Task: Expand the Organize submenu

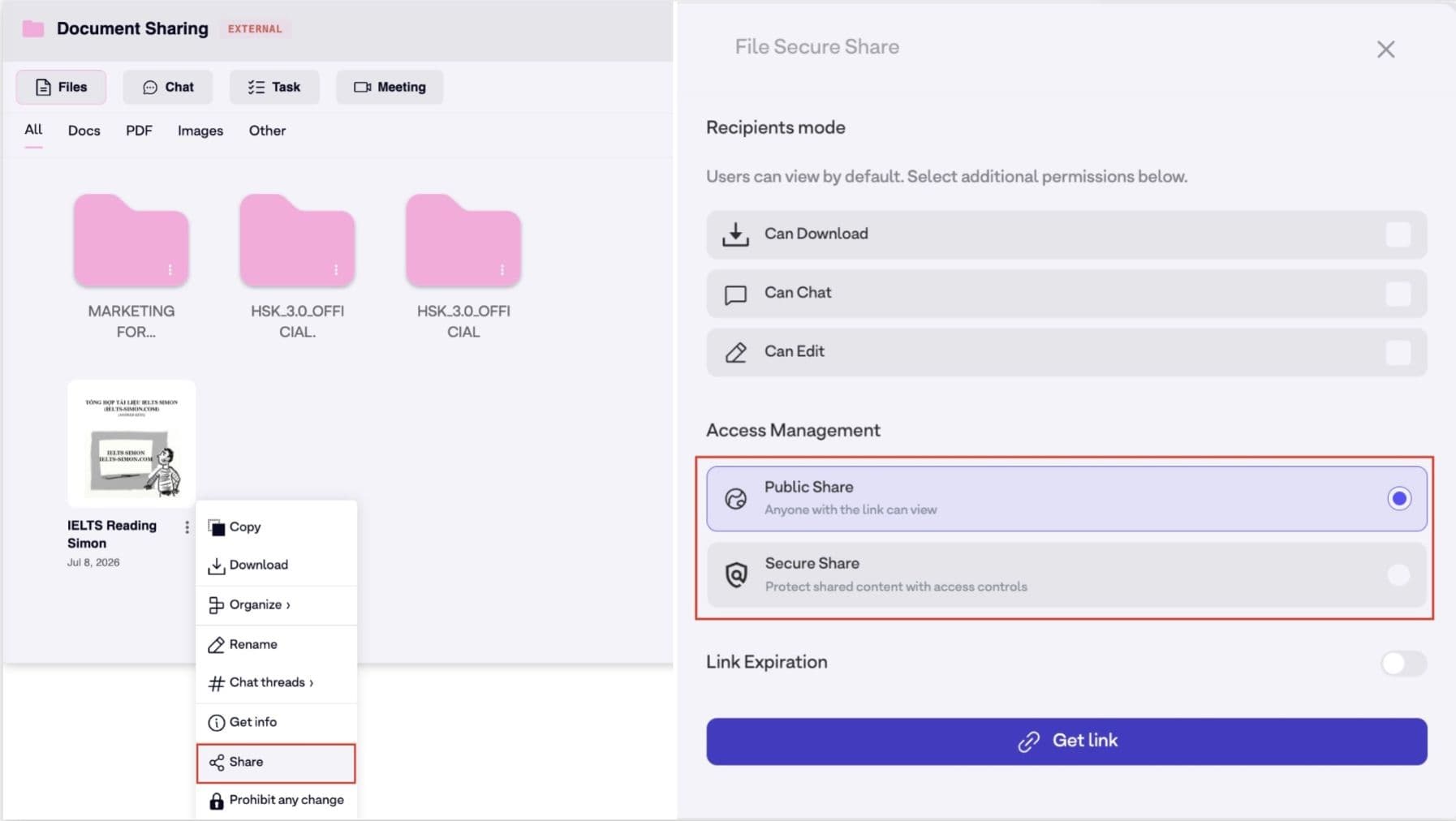Action: tap(276, 604)
